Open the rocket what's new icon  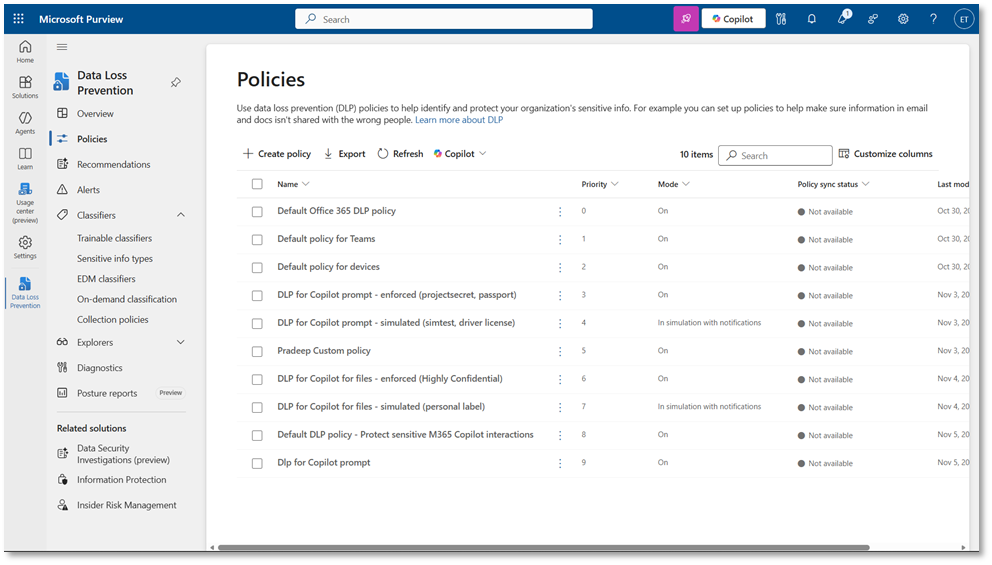[x=843, y=18]
